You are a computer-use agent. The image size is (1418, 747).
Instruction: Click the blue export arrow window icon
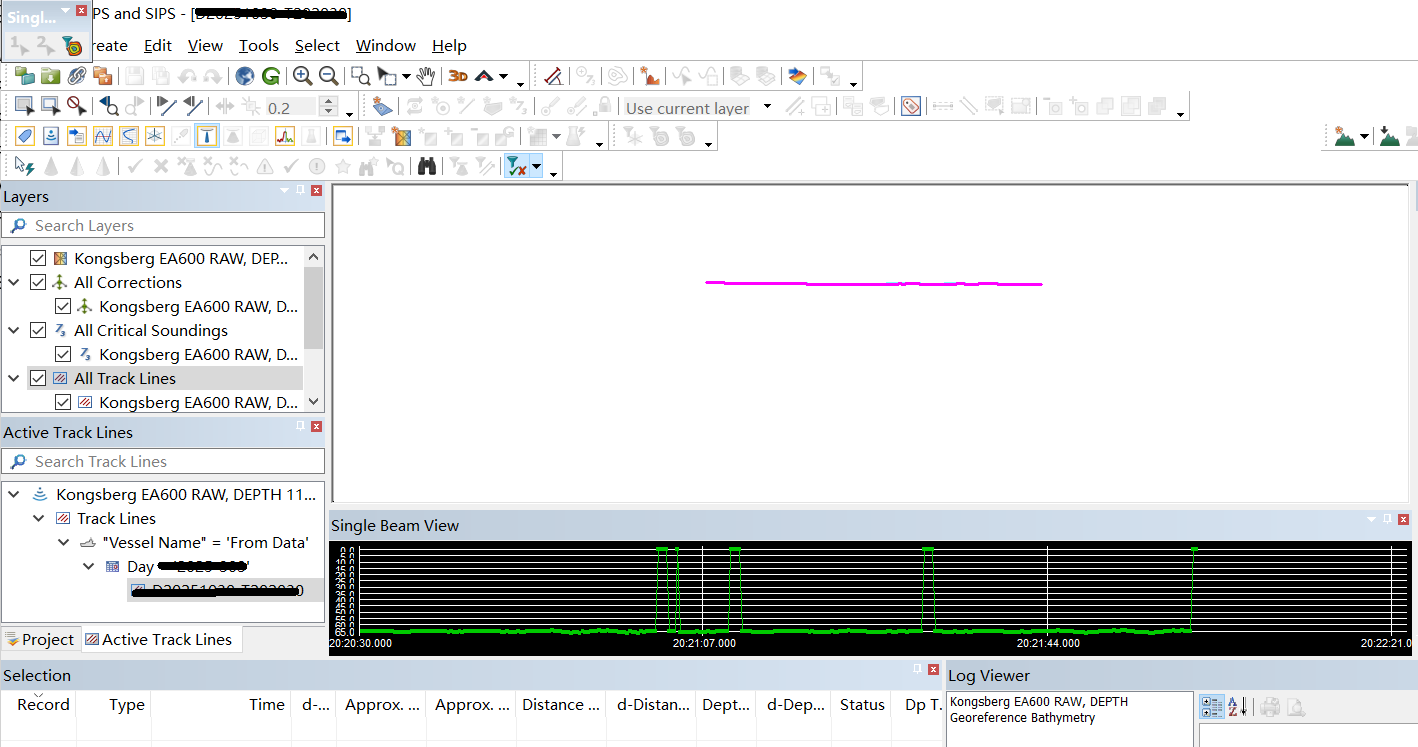point(342,136)
